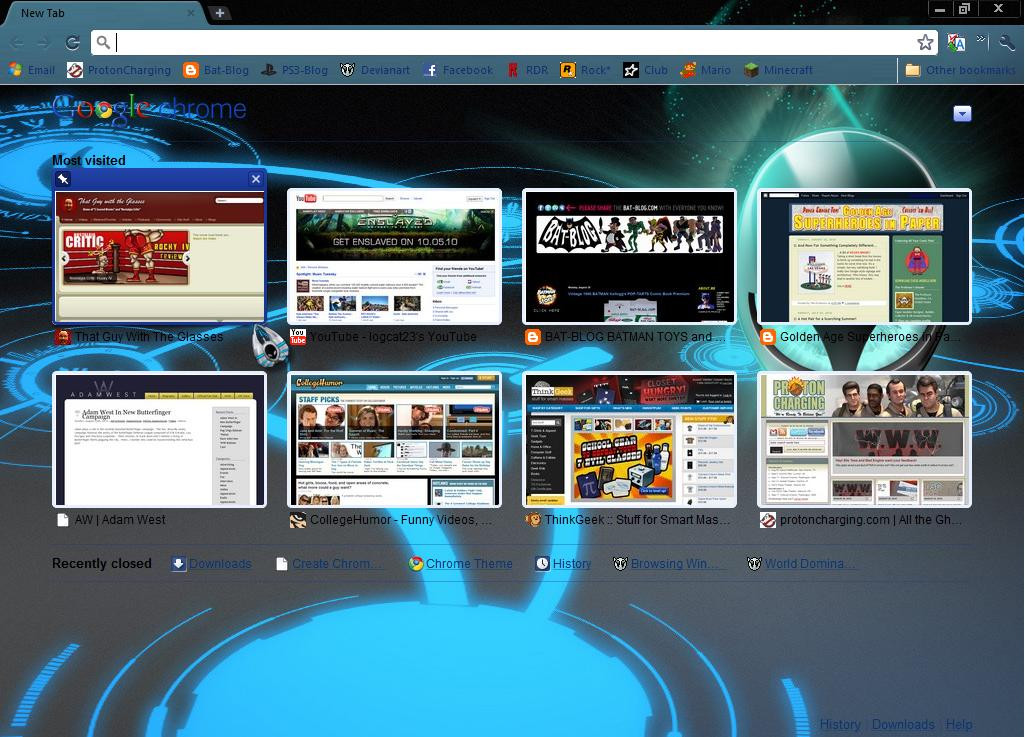This screenshot has width=1025, height=737.
Task: Click the 'Most visited' heading
Action: (x=89, y=160)
